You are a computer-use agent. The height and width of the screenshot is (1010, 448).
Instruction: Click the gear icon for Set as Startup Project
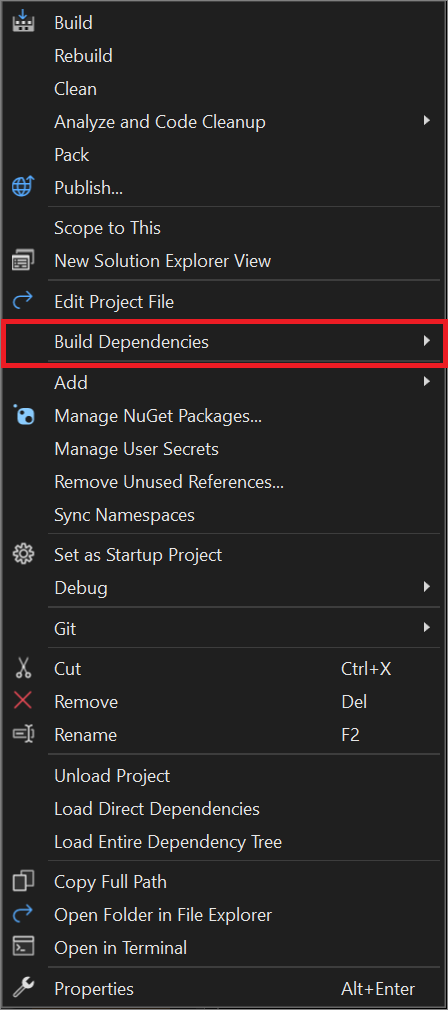pyautogui.click(x=24, y=554)
